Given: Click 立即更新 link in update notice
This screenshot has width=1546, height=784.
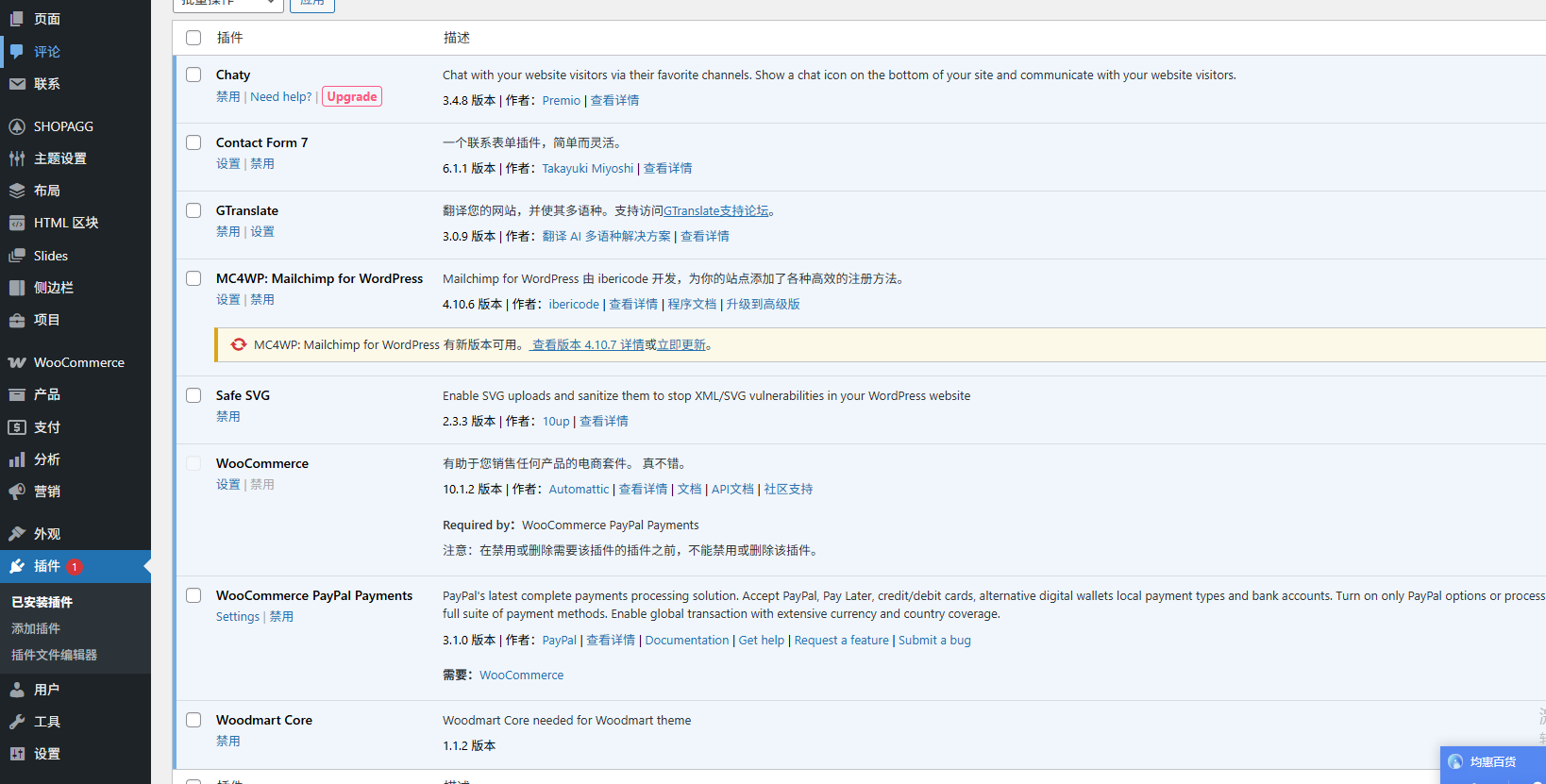Looking at the screenshot, I should 681,344.
